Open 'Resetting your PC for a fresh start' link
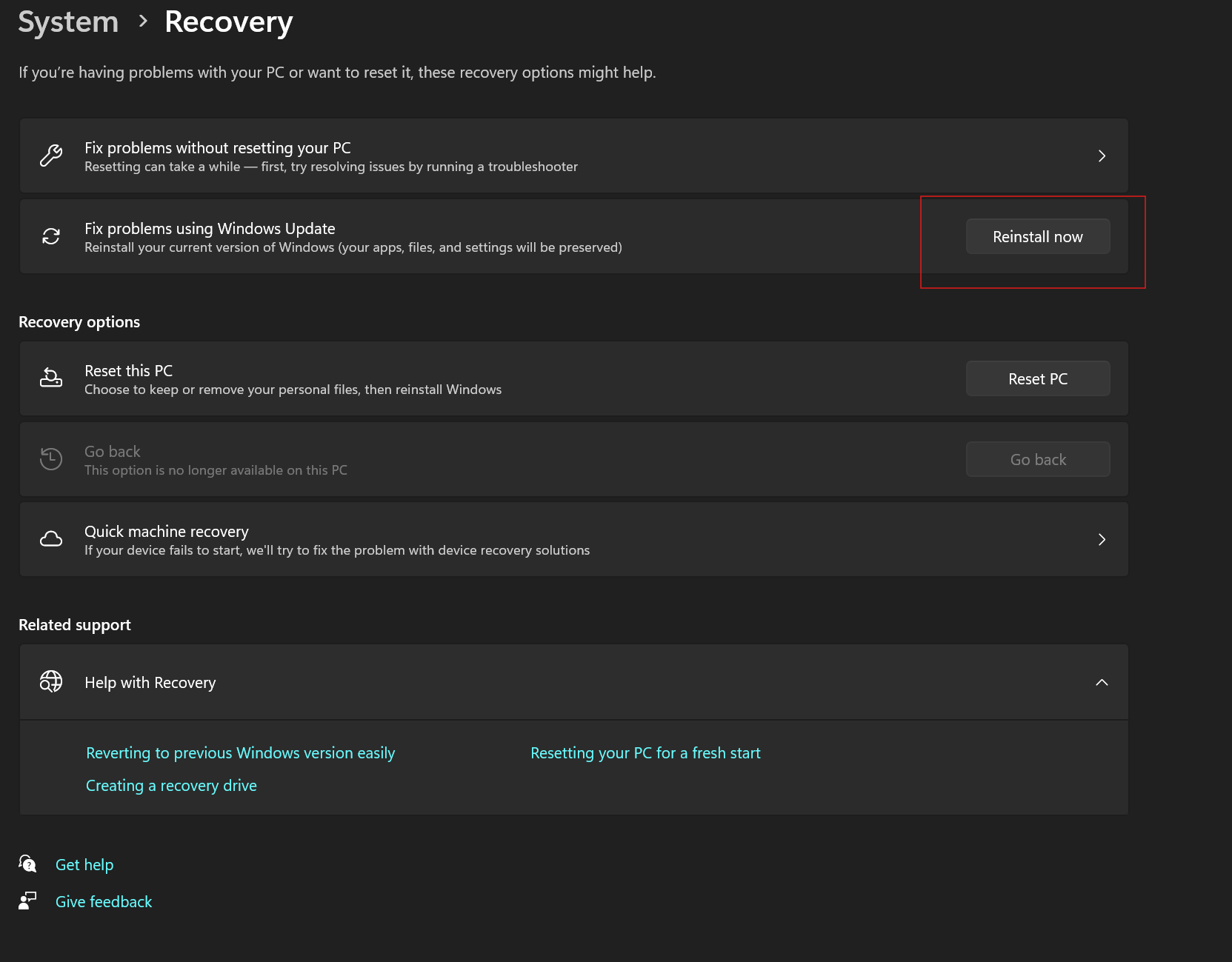The image size is (1232, 962). (645, 753)
